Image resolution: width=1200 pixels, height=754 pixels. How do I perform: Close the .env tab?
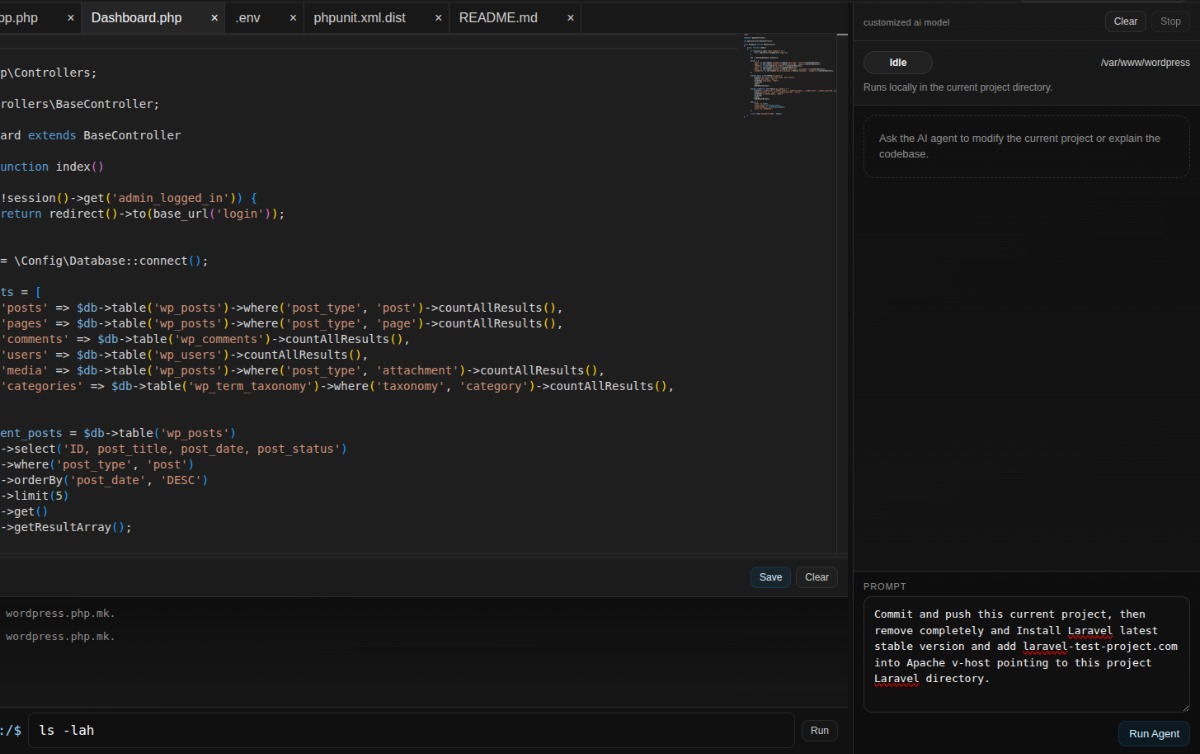[293, 18]
